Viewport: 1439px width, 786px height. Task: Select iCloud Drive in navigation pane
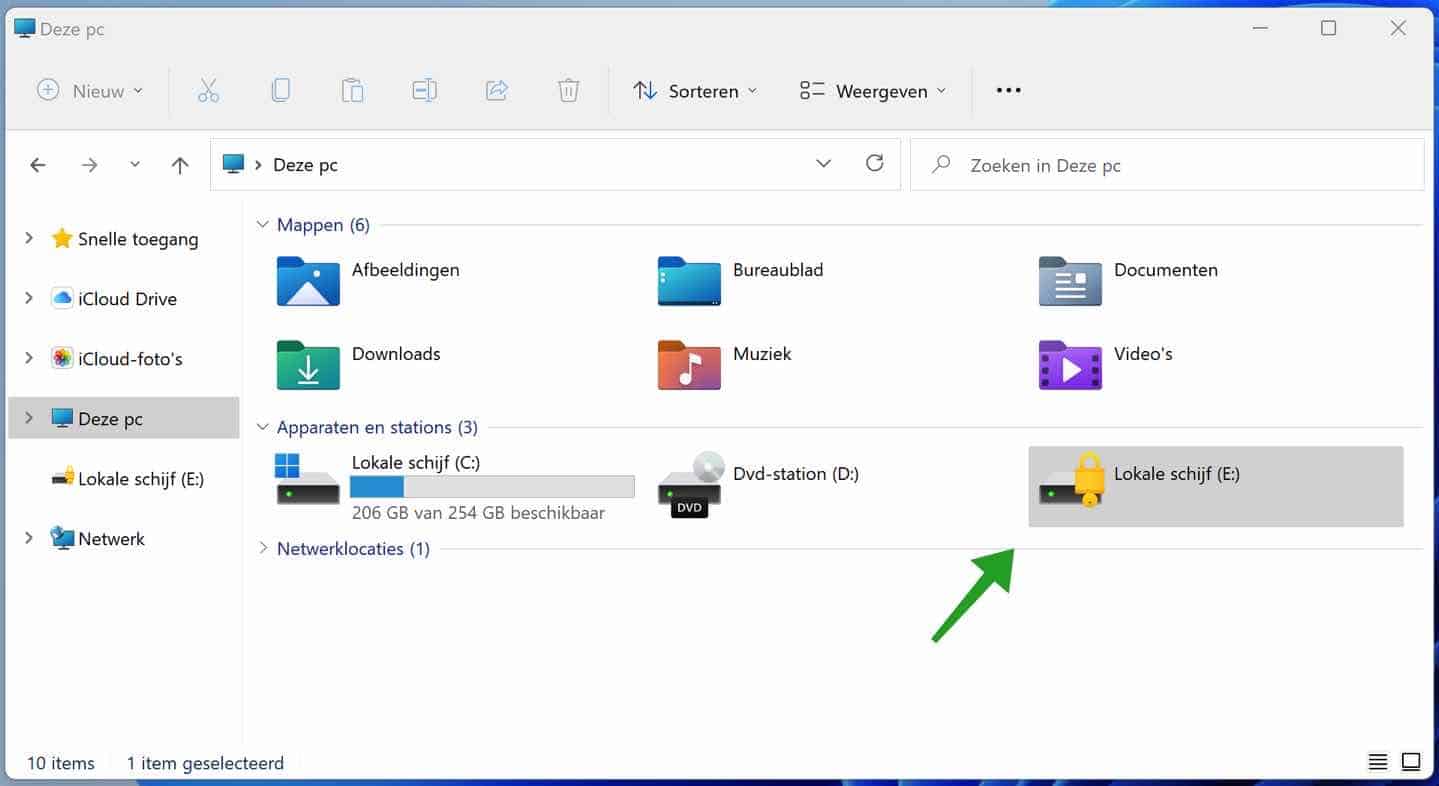coord(127,298)
